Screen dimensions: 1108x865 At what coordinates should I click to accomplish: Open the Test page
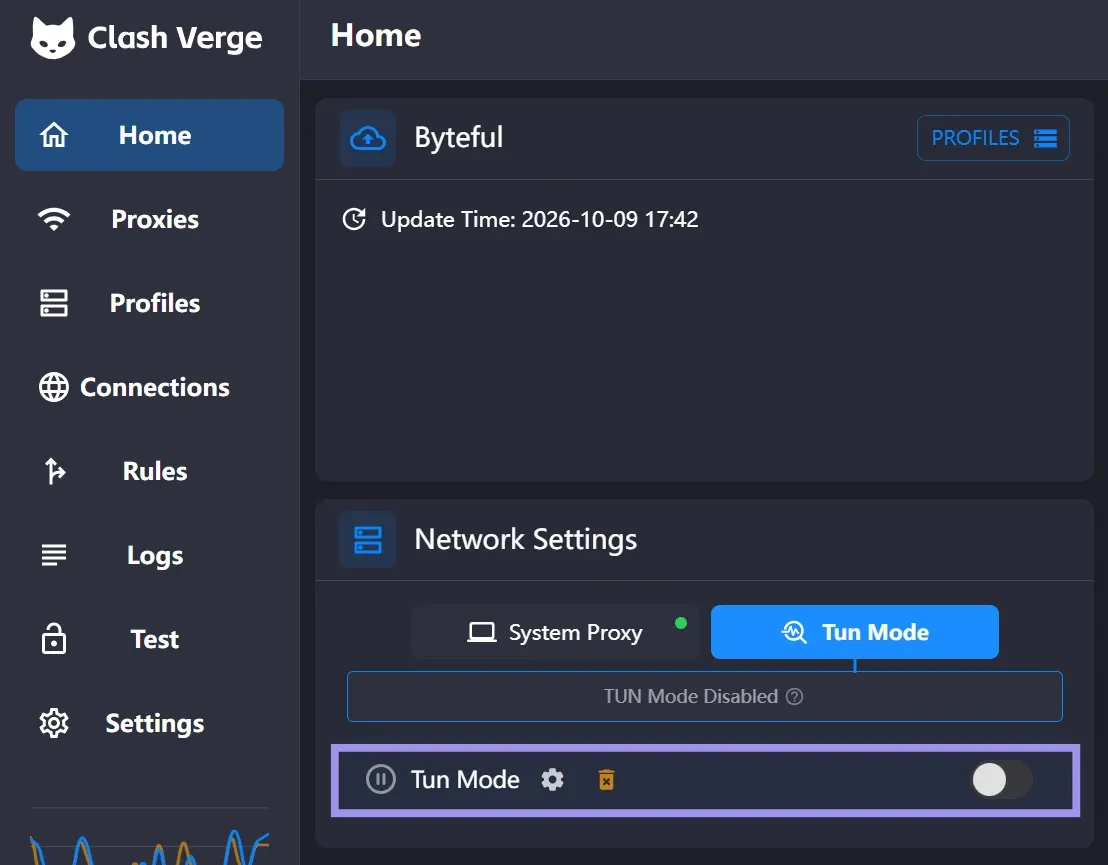click(x=149, y=640)
